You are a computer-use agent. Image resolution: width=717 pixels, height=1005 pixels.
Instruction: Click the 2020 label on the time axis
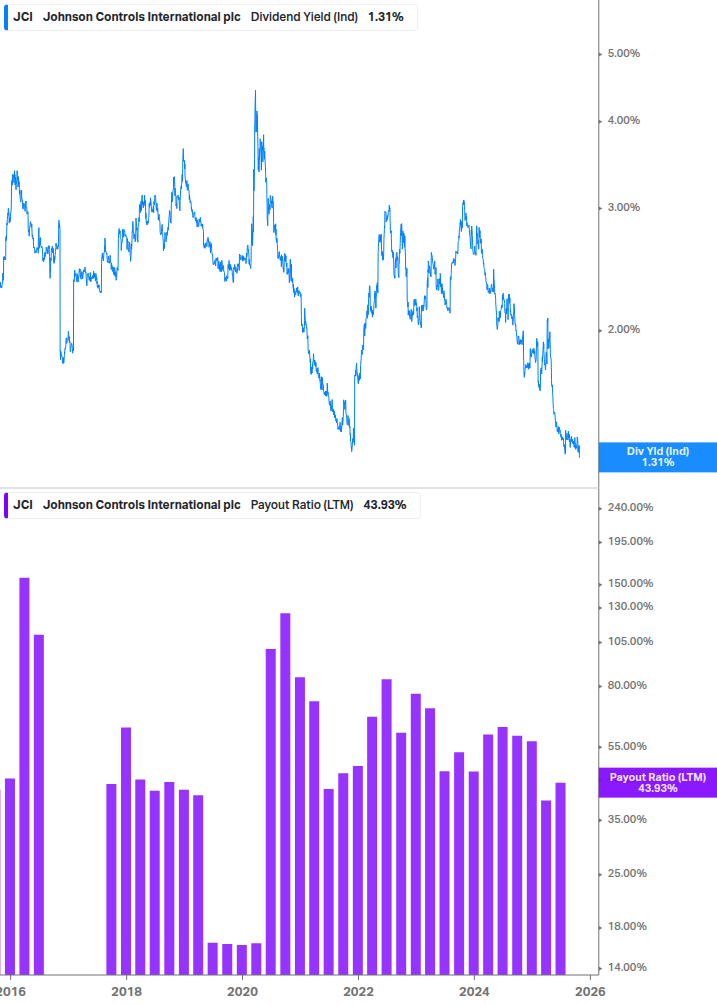pyautogui.click(x=242, y=991)
